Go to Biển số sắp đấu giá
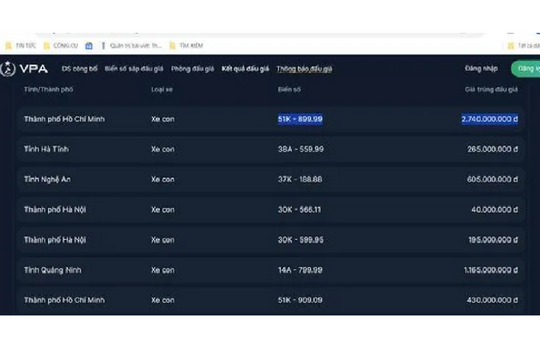The image size is (540, 360). (x=134, y=69)
